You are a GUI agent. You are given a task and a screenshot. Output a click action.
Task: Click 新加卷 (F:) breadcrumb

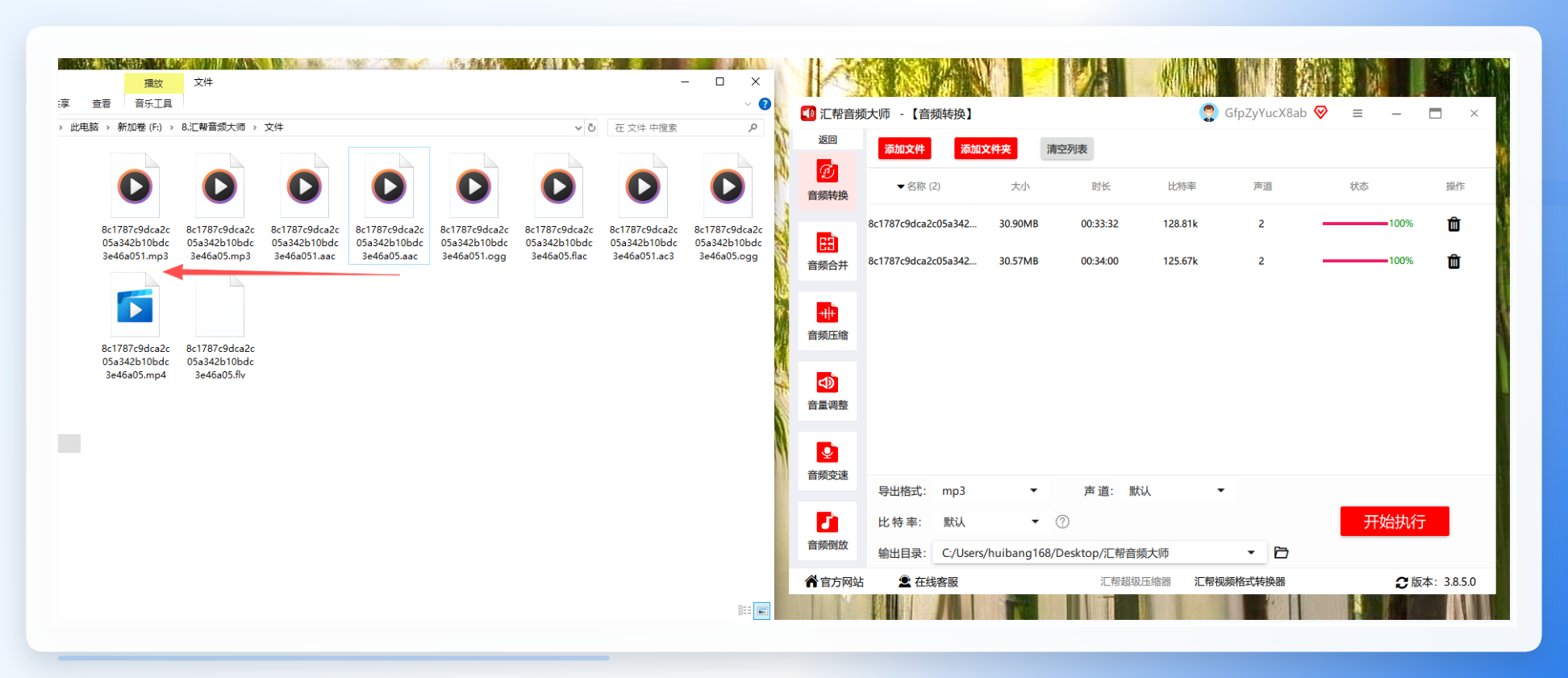pyautogui.click(x=140, y=128)
